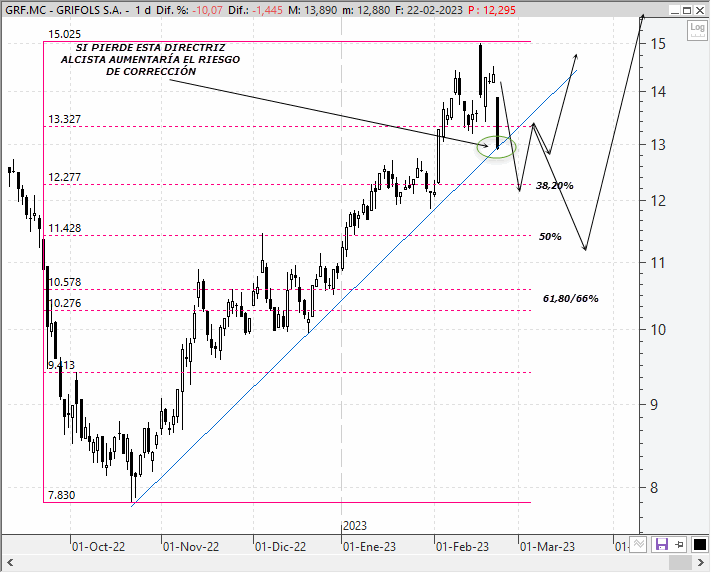This screenshot has height=573, width=711.
Task: Click the 01-Mar-23 date axis label
Action: (547, 547)
